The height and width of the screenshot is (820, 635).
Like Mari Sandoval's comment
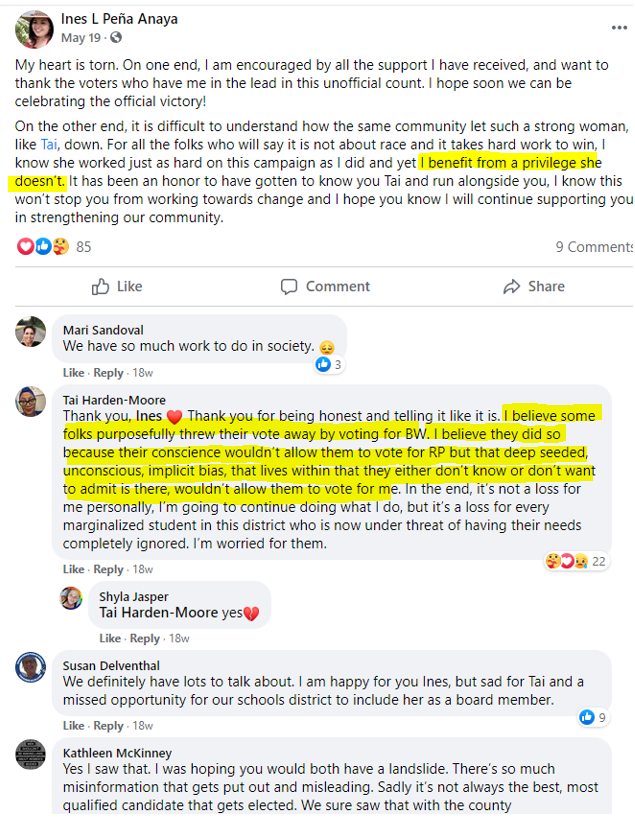73,373
